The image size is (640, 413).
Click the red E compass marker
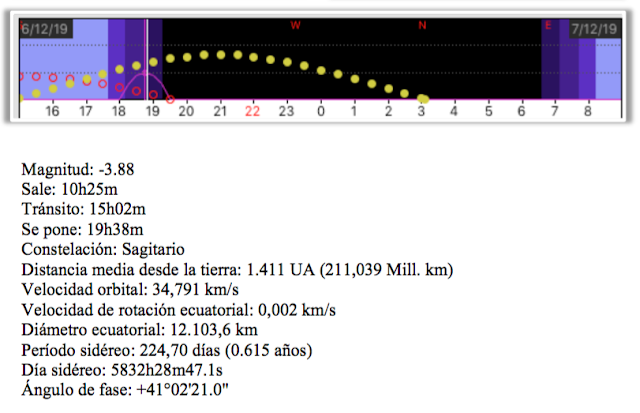pyautogui.click(x=548, y=25)
